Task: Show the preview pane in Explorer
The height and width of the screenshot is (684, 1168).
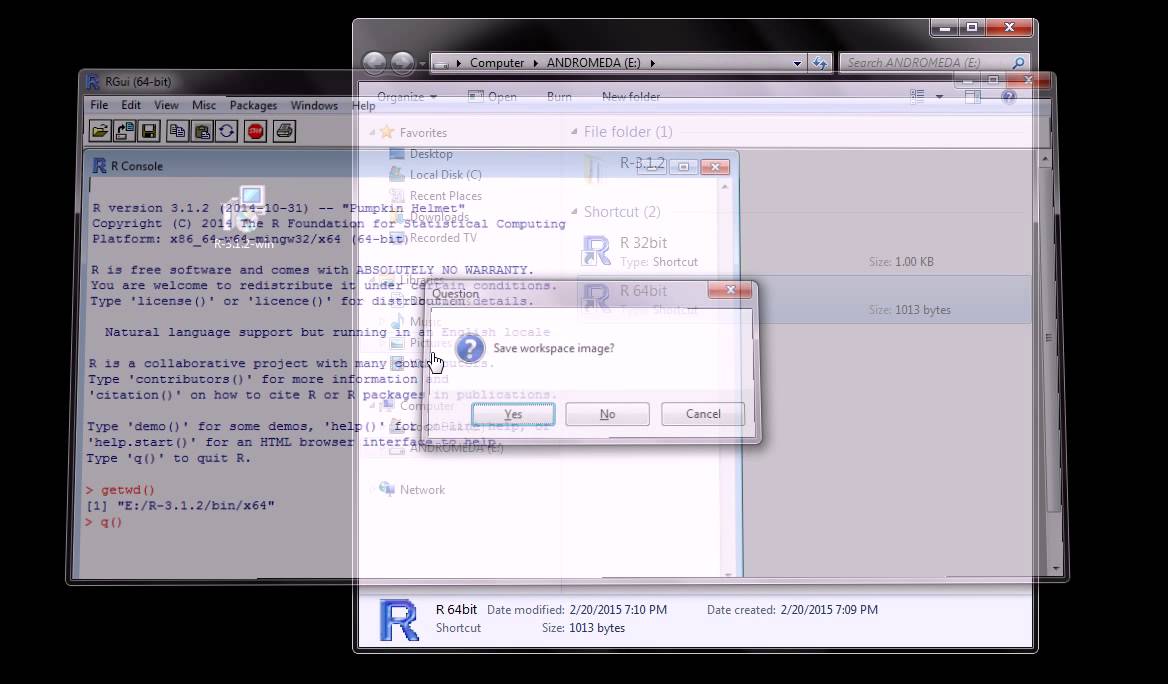Action: click(x=973, y=96)
